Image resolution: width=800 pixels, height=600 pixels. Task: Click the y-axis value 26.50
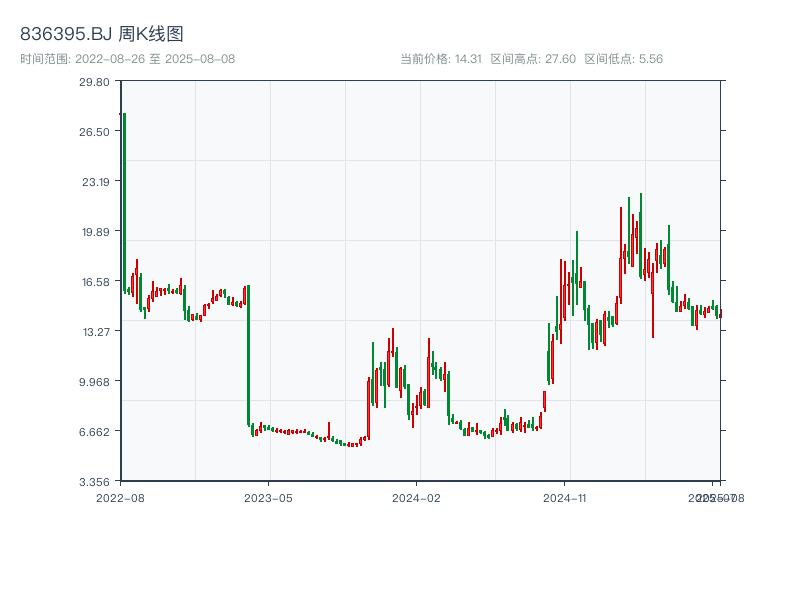click(94, 132)
